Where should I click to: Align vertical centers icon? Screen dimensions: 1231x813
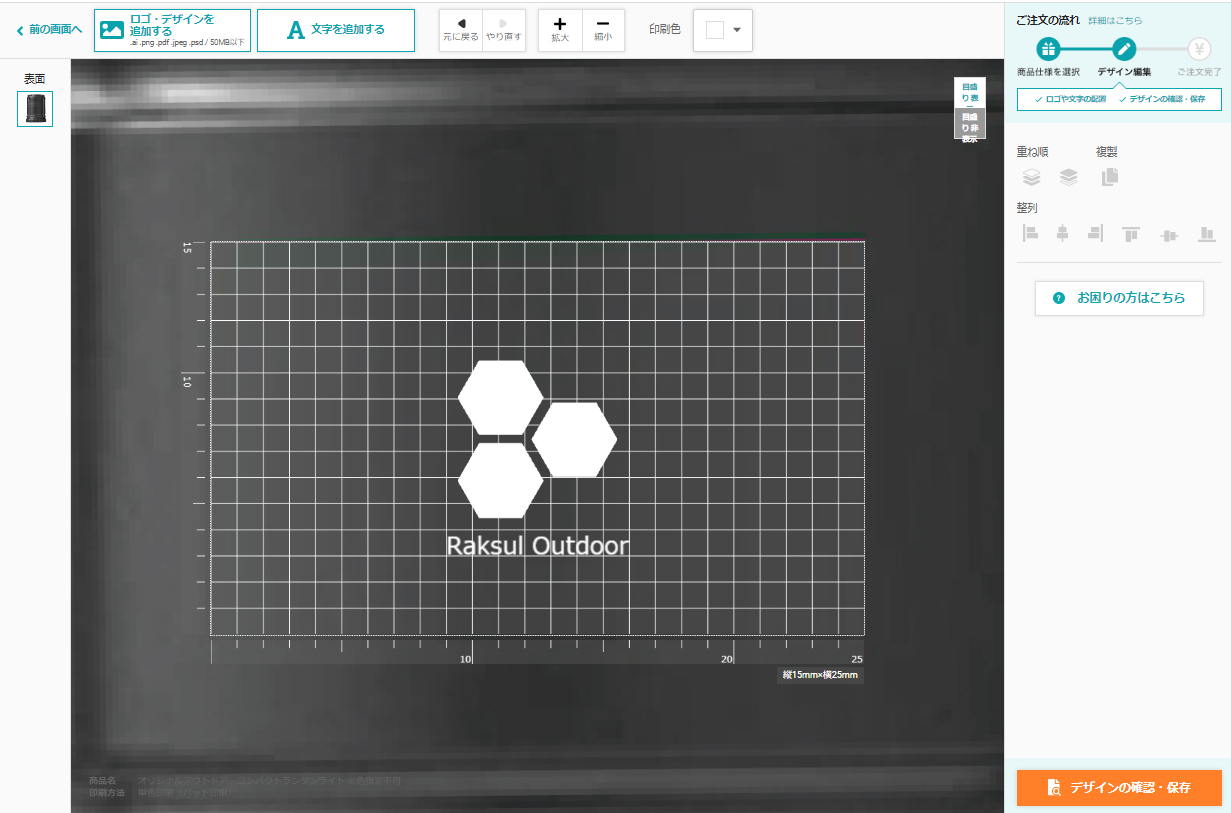1169,234
